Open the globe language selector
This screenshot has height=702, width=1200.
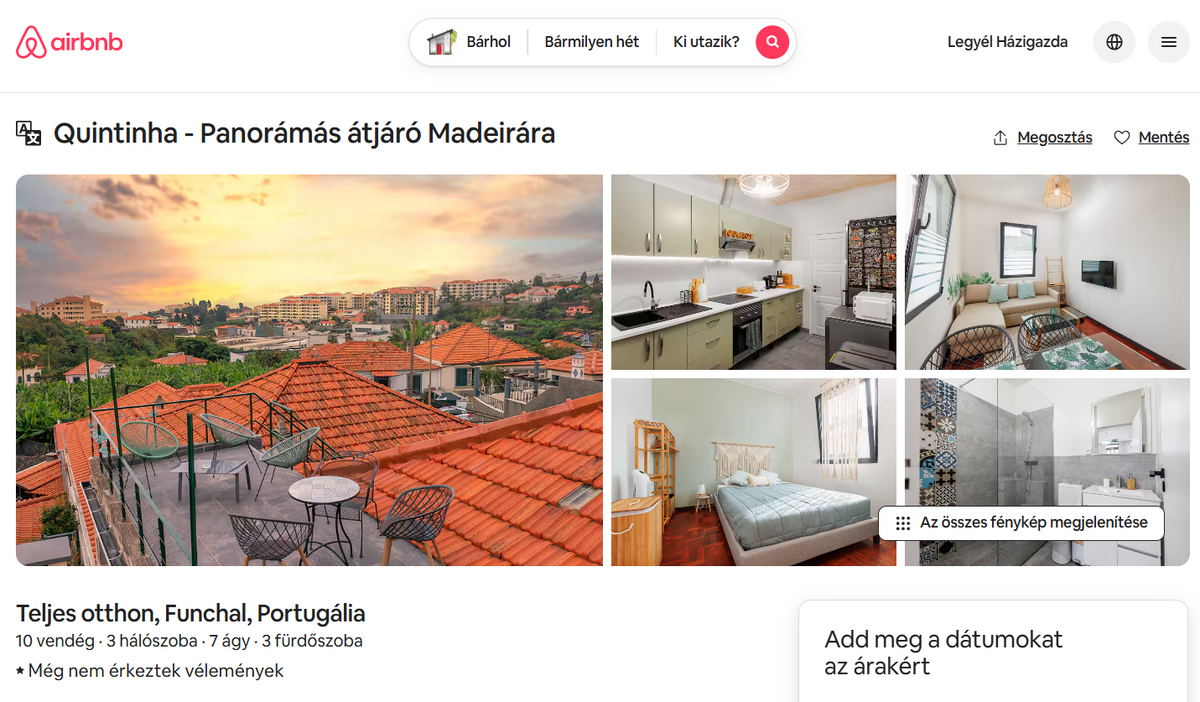(1114, 42)
